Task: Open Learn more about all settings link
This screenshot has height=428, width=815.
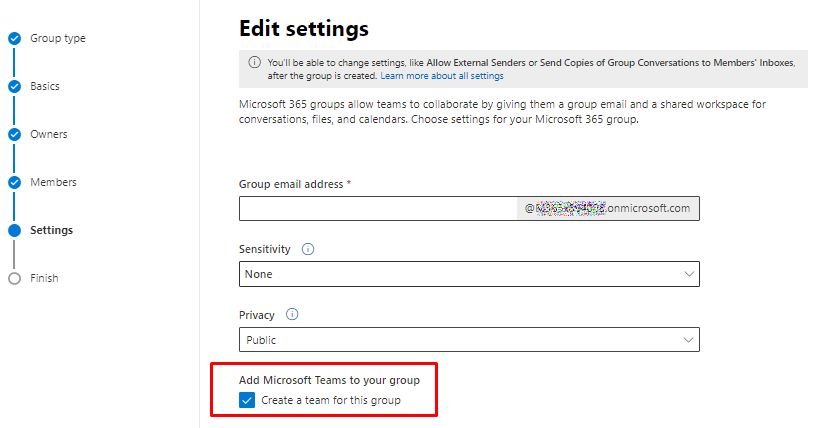Action: point(442,76)
